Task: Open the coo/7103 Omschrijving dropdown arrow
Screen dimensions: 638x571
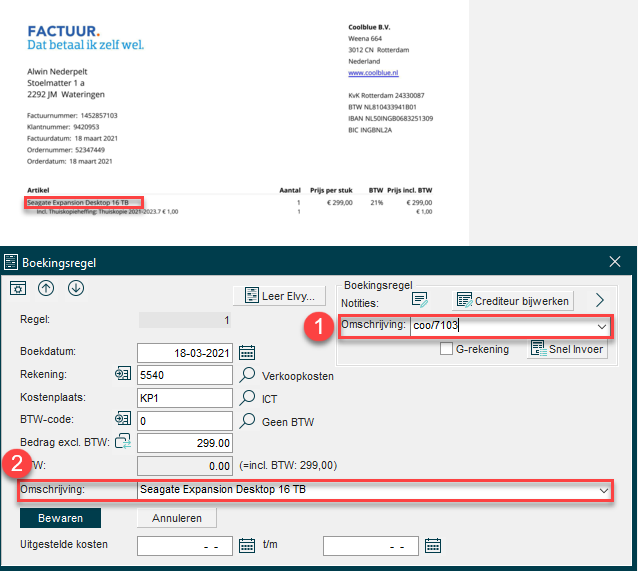Action: pyautogui.click(x=602, y=326)
